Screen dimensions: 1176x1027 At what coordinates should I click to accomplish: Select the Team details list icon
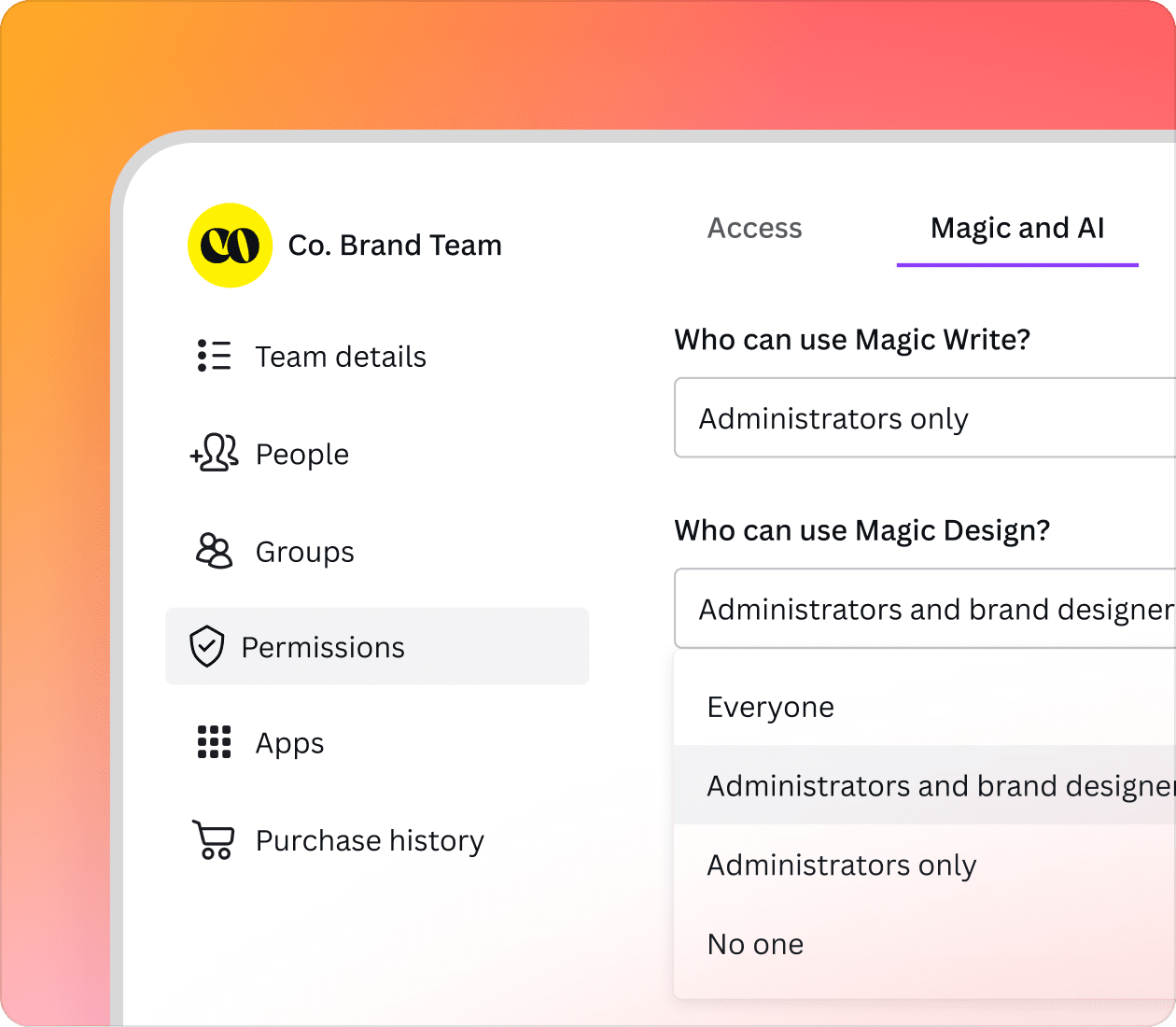[214, 355]
